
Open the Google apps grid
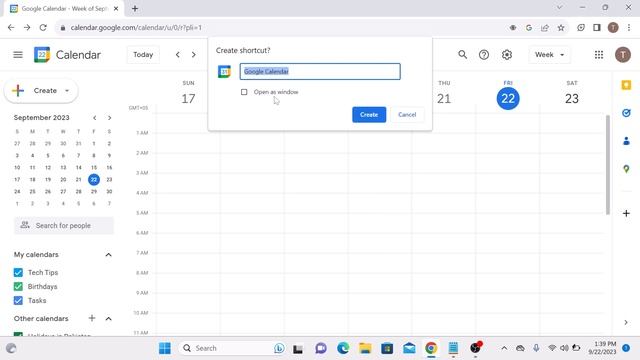point(599,55)
